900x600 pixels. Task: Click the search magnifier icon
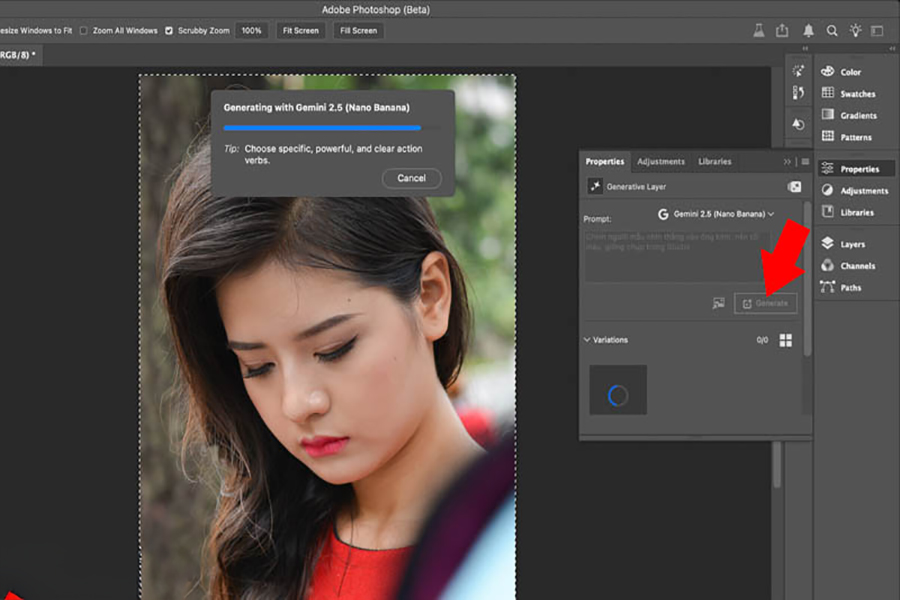pyautogui.click(x=832, y=31)
